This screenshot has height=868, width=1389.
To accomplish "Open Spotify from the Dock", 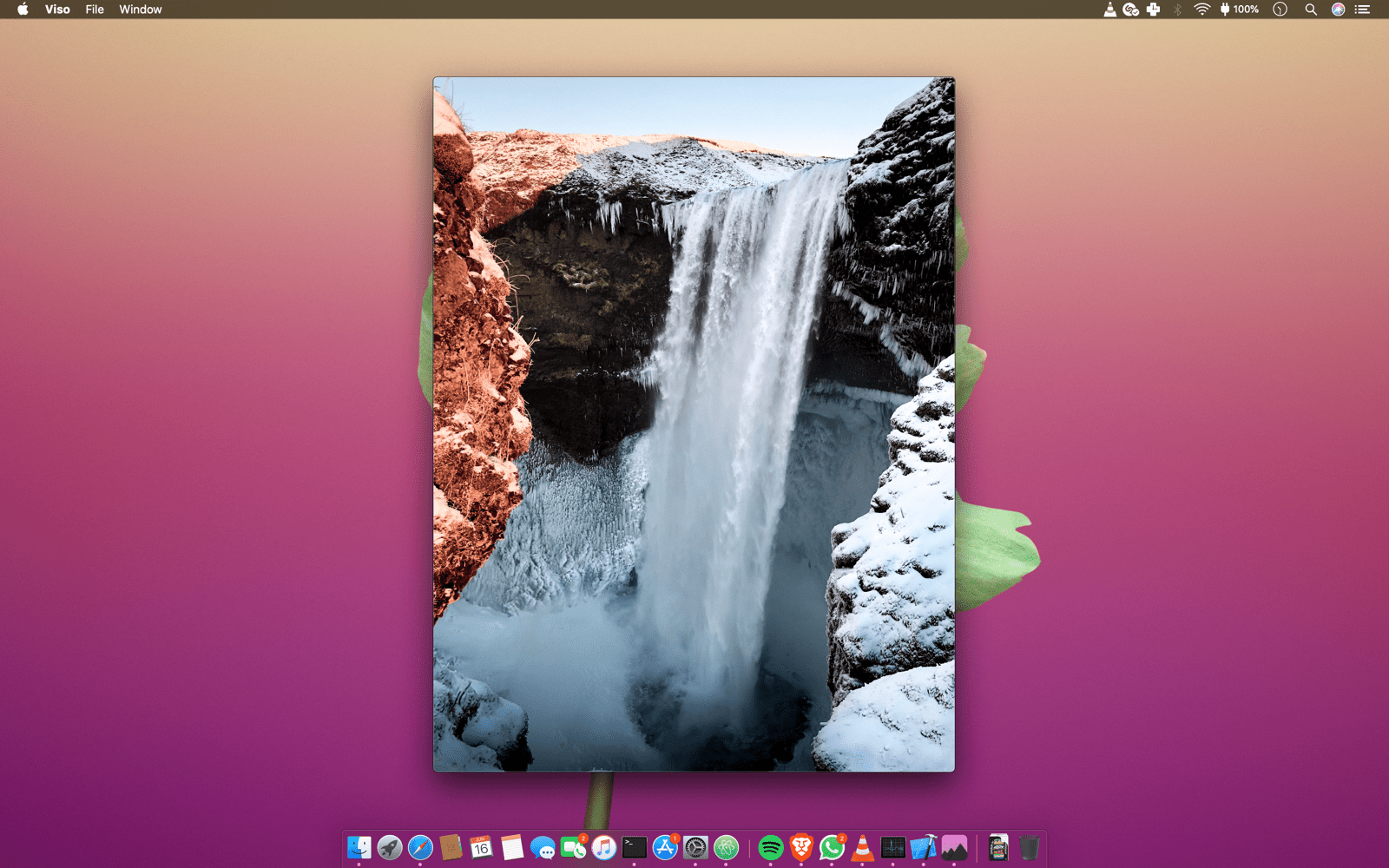I will [x=771, y=847].
